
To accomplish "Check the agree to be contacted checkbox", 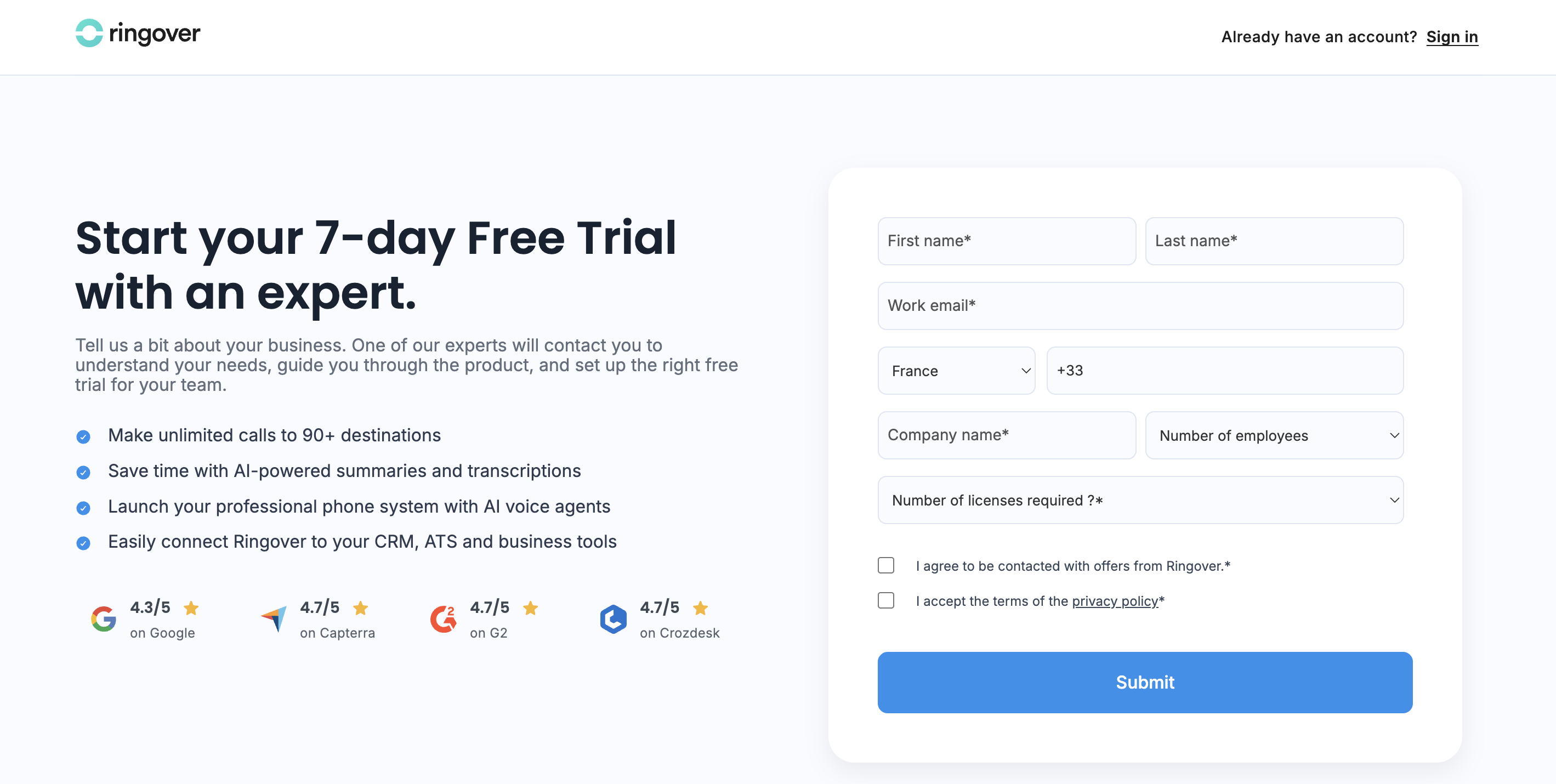I will point(885,565).
